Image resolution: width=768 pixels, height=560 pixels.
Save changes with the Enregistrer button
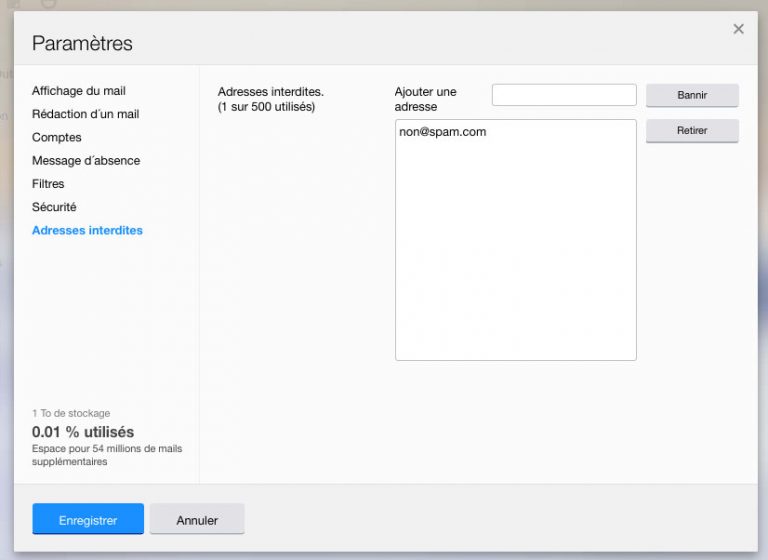88,520
